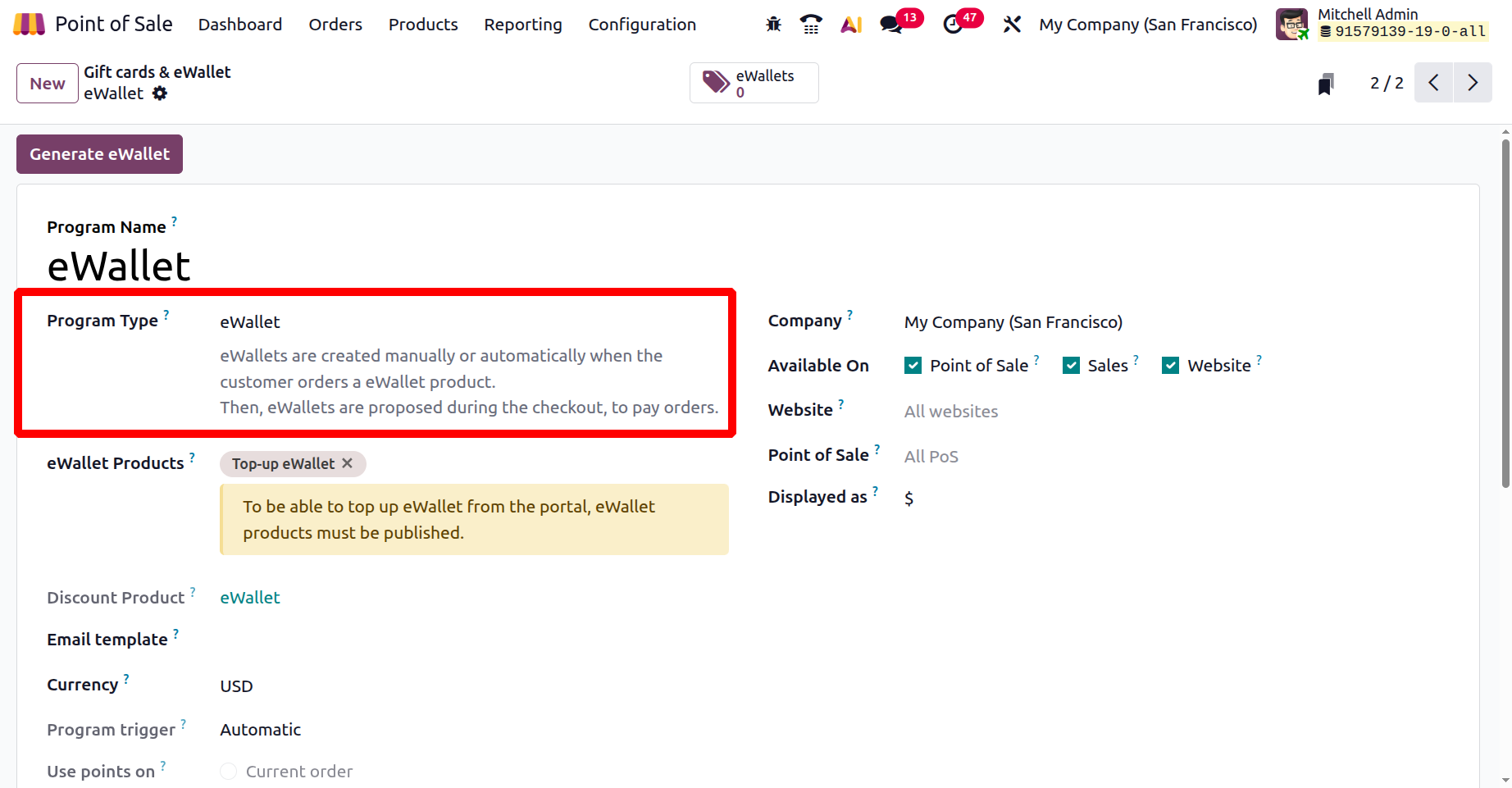This screenshot has width=1512, height=788.
Task: Open the eWallet discount product link
Action: coord(249,597)
